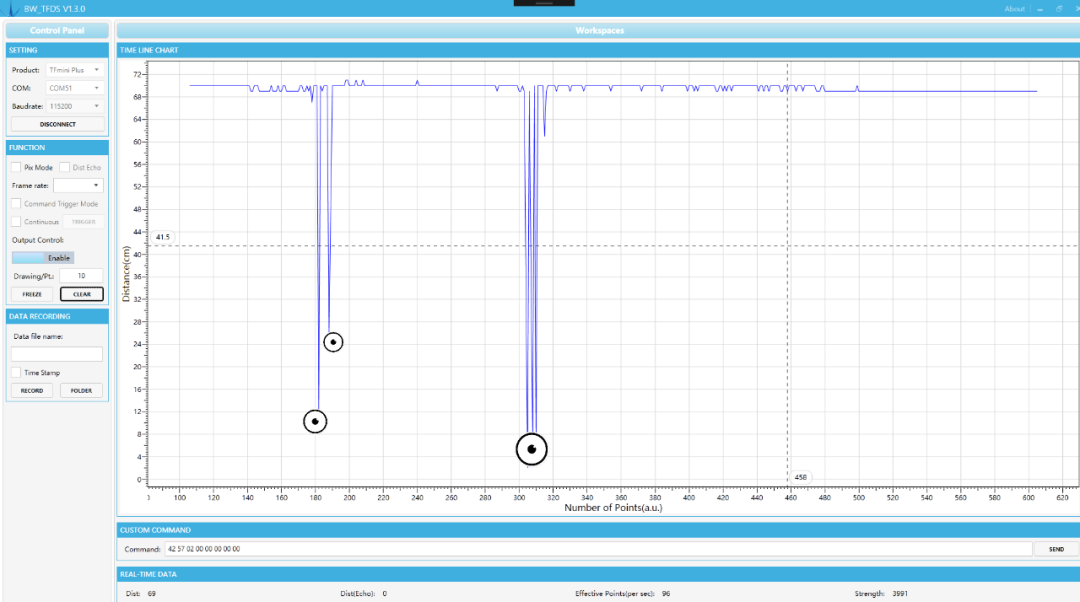Close the BW_TFDS application
1080x602 pixels.
1074,9
